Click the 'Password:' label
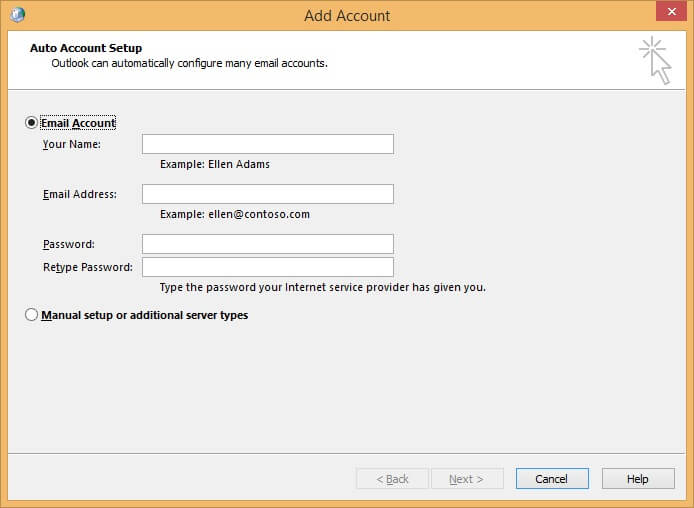 click(x=69, y=244)
